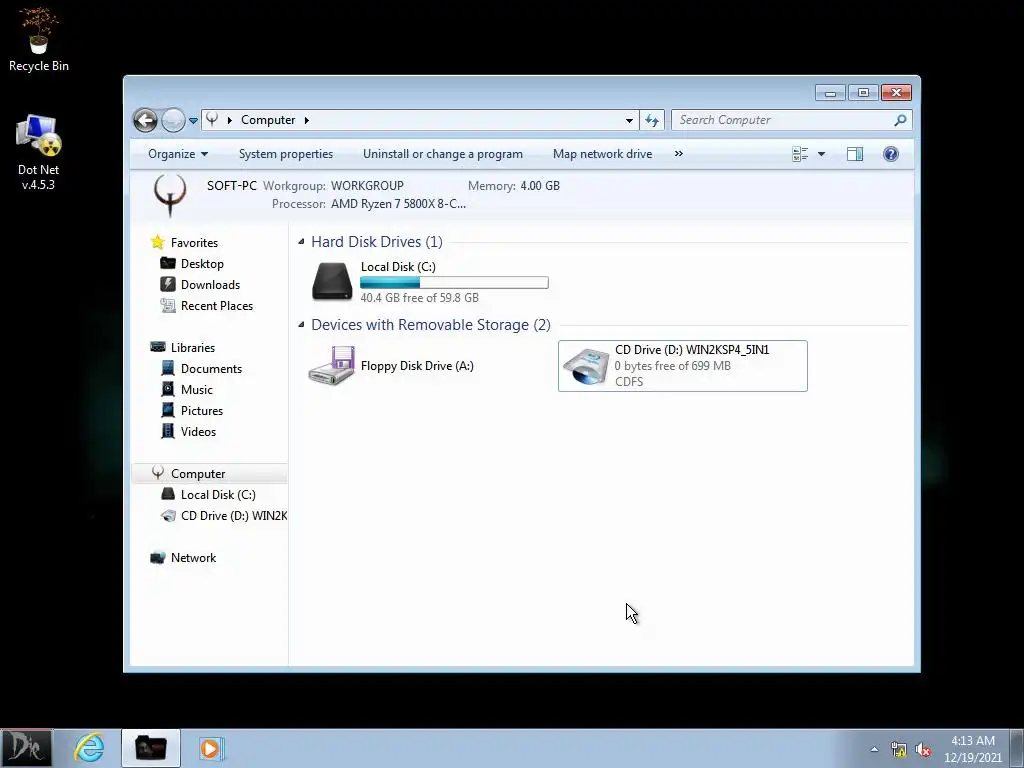Open the Recycle Bin desktop icon
Image resolution: width=1024 pixels, height=768 pixels.
[39, 39]
